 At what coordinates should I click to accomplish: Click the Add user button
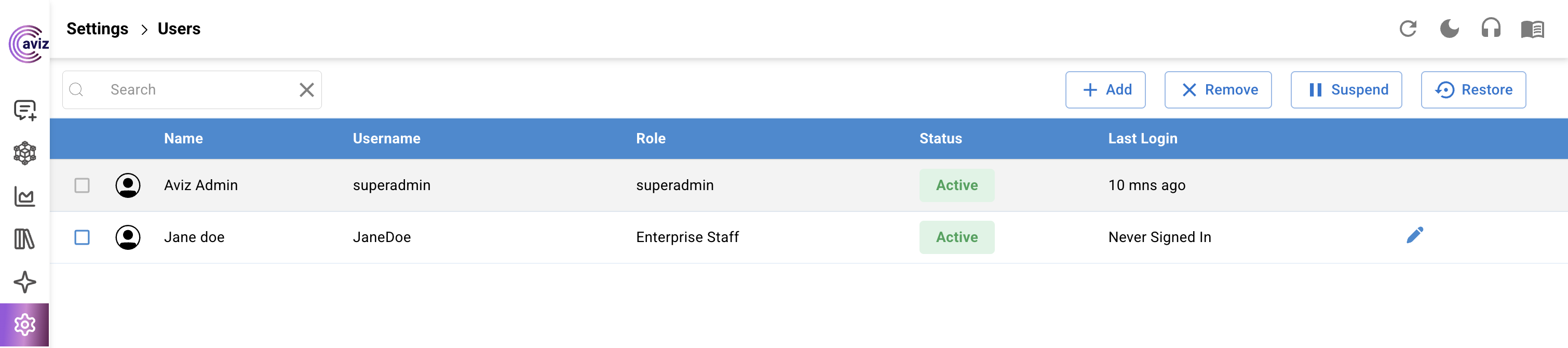1105,89
